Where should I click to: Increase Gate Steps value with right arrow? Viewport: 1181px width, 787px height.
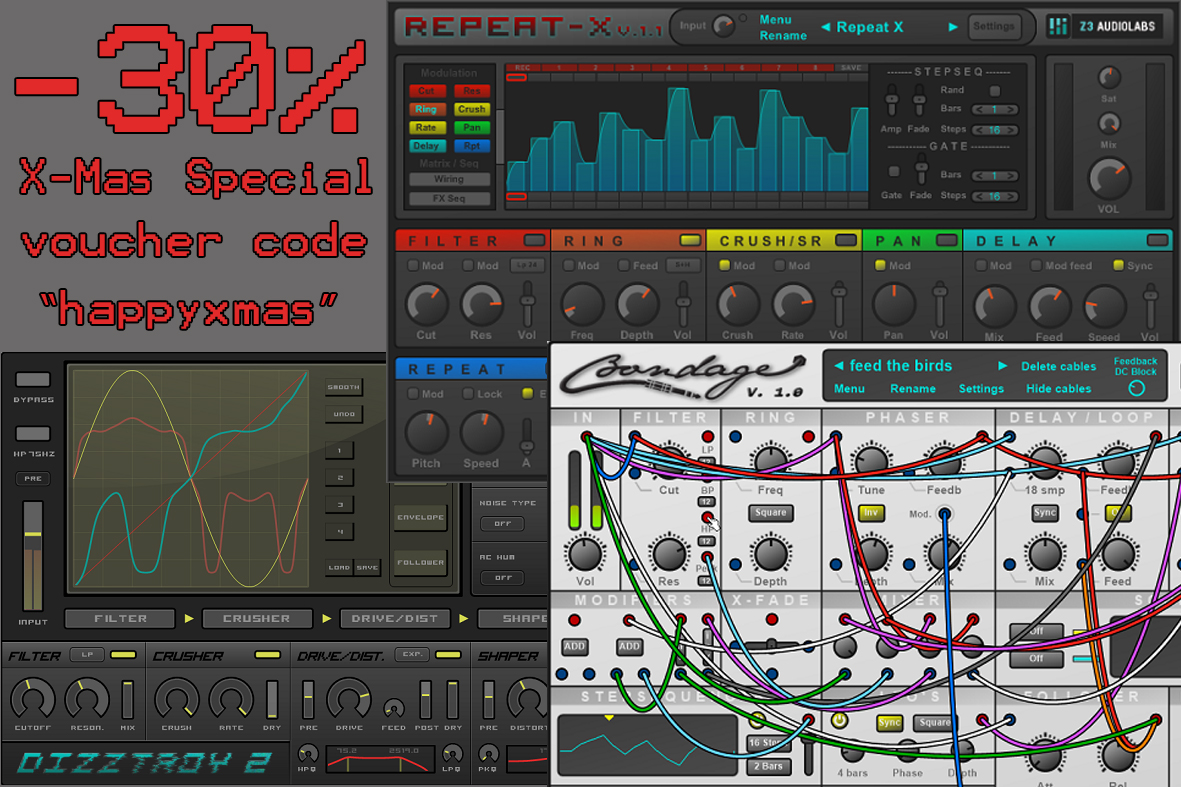pos(1011,197)
